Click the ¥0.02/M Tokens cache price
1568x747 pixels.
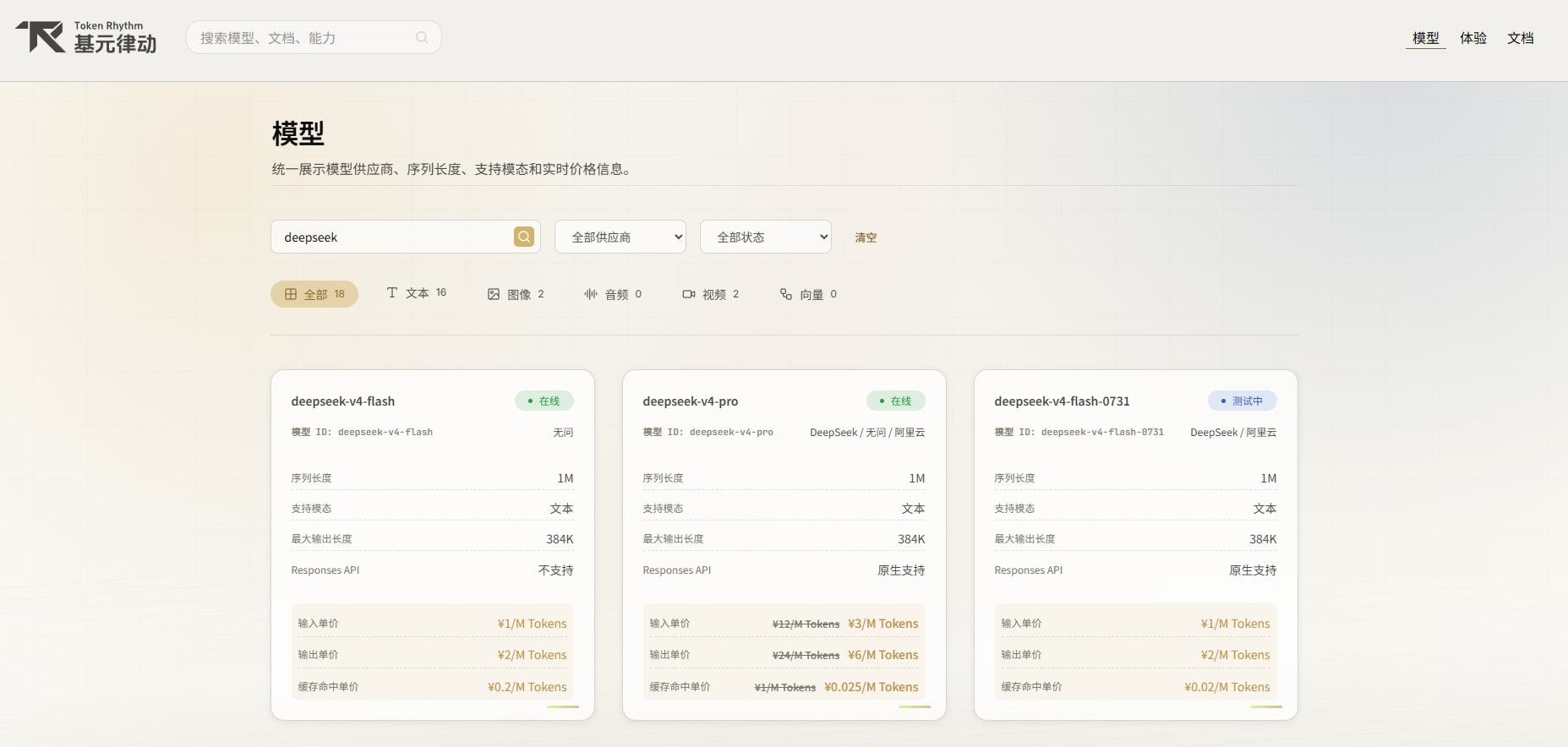point(1227,687)
